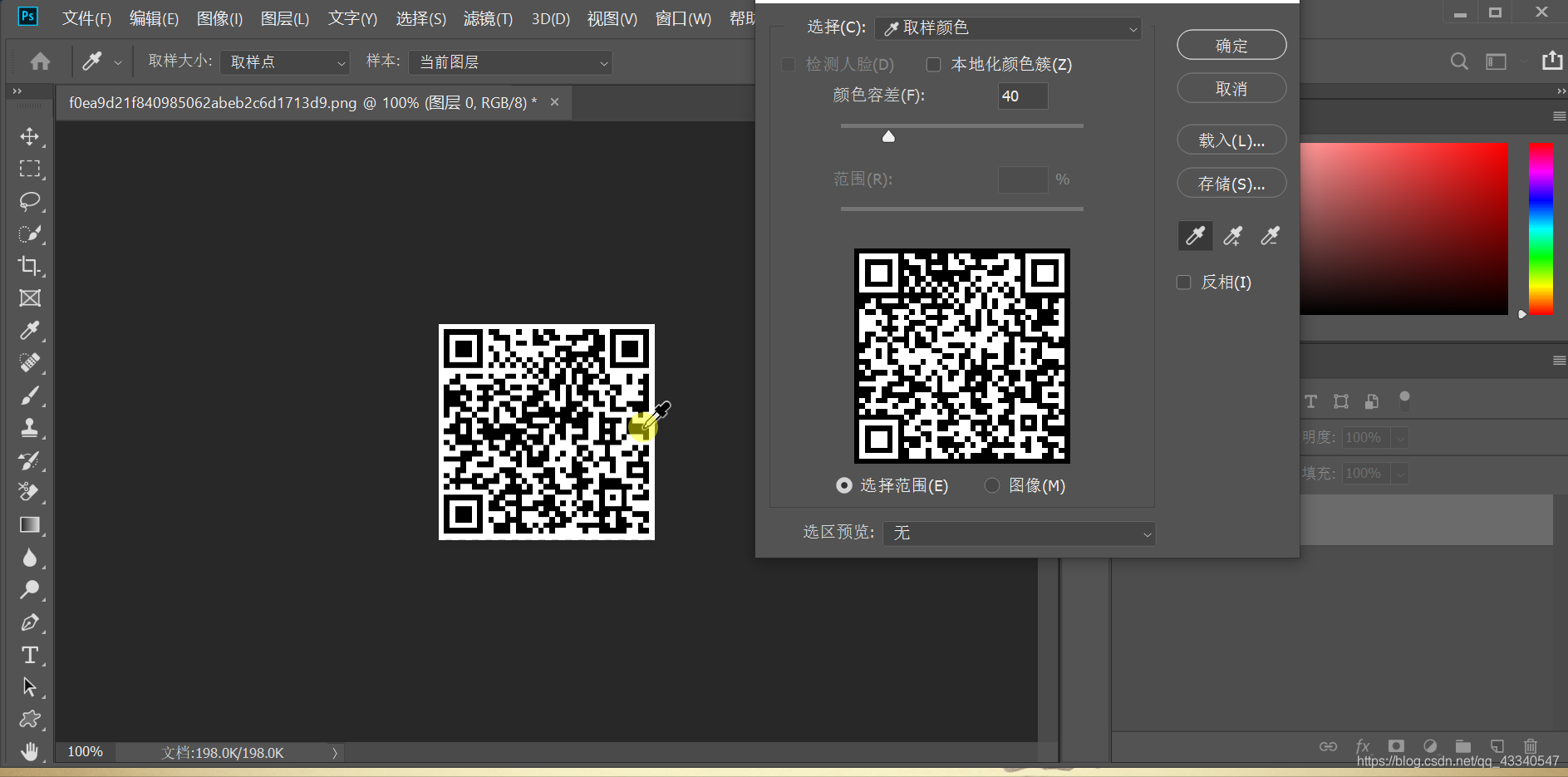Open the 选择(C) 取样颜色 dropdown
Screen dimensions: 1568x777
pyautogui.click(x=1008, y=28)
